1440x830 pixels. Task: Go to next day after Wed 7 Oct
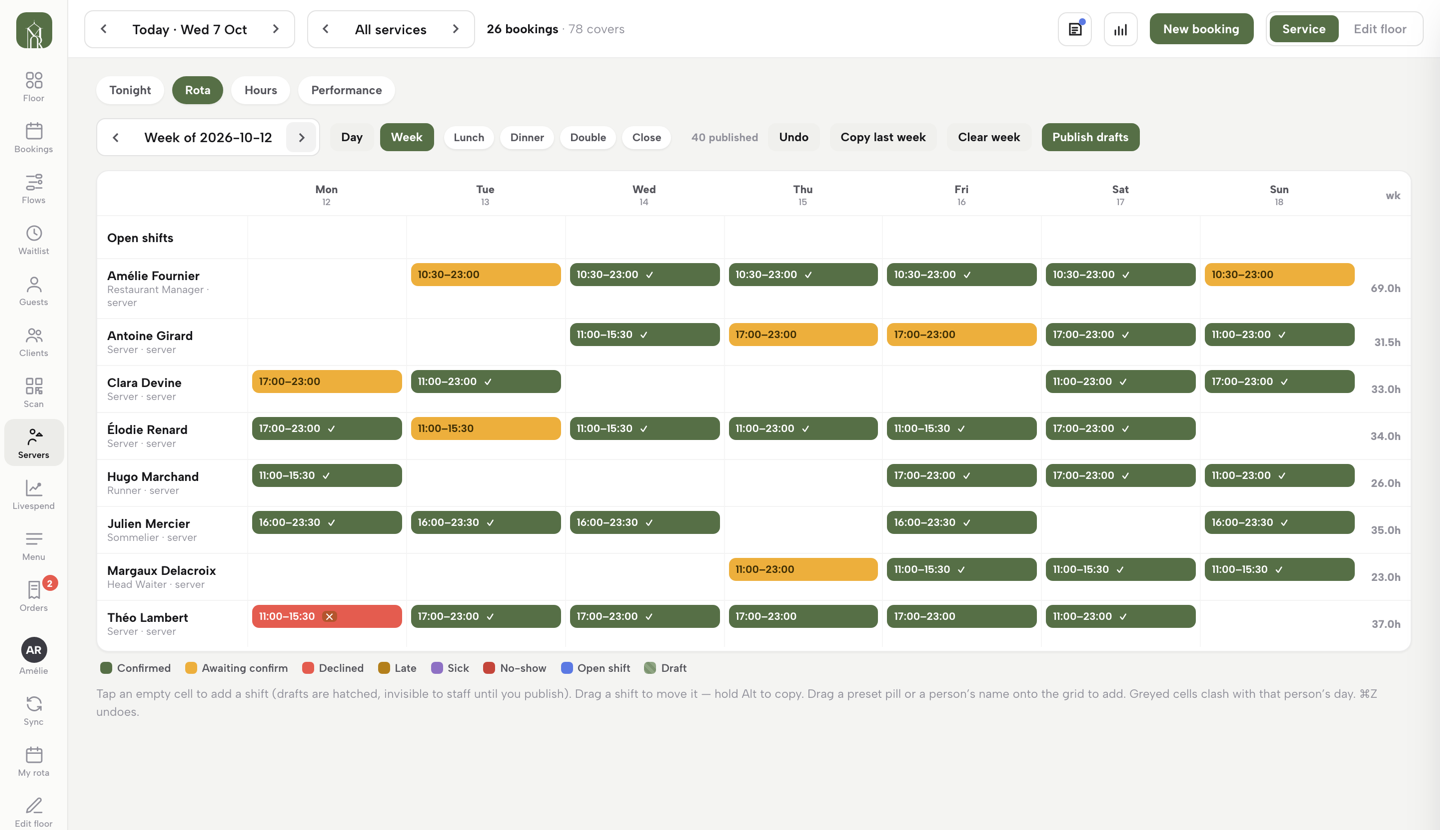click(276, 29)
